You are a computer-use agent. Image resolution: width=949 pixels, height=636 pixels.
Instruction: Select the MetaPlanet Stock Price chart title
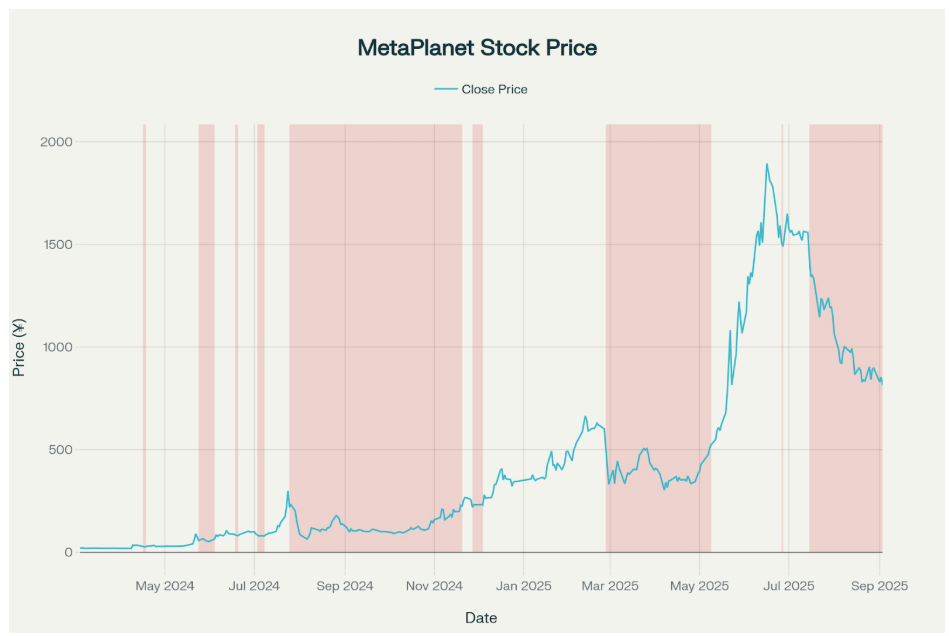pyautogui.click(x=477, y=48)
